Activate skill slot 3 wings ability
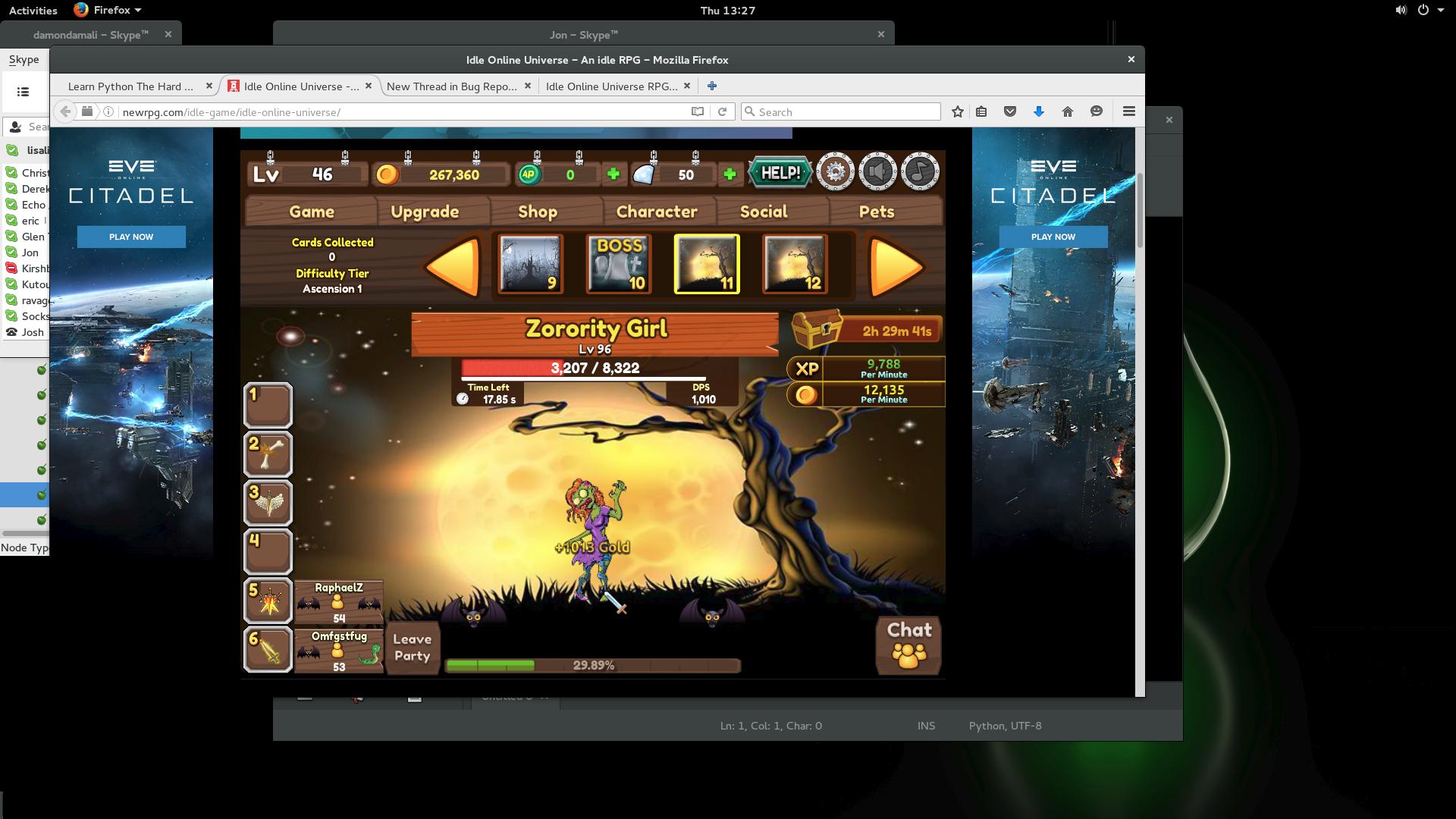The height and width of the screenshot is (819, 1456). point(268,503)
